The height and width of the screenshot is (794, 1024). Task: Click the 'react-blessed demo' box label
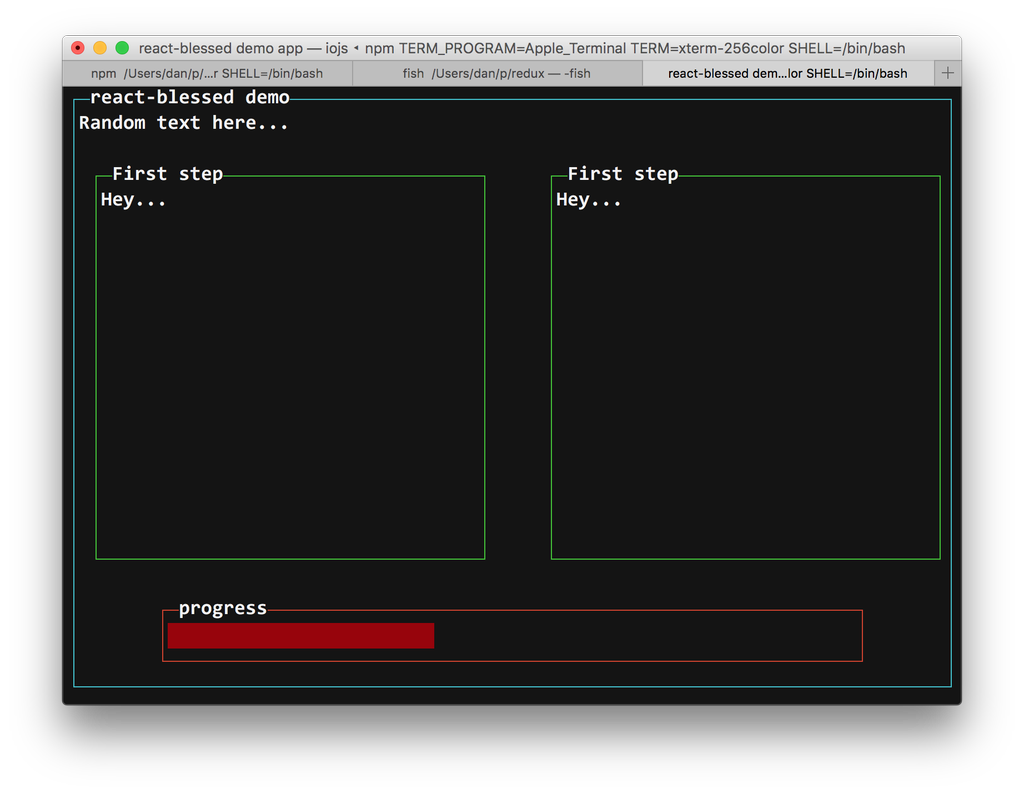[x=189, y=97]
